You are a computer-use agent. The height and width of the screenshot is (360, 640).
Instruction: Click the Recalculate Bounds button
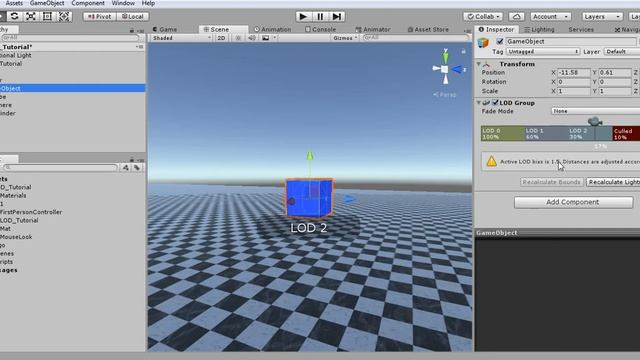click(551, 182)
